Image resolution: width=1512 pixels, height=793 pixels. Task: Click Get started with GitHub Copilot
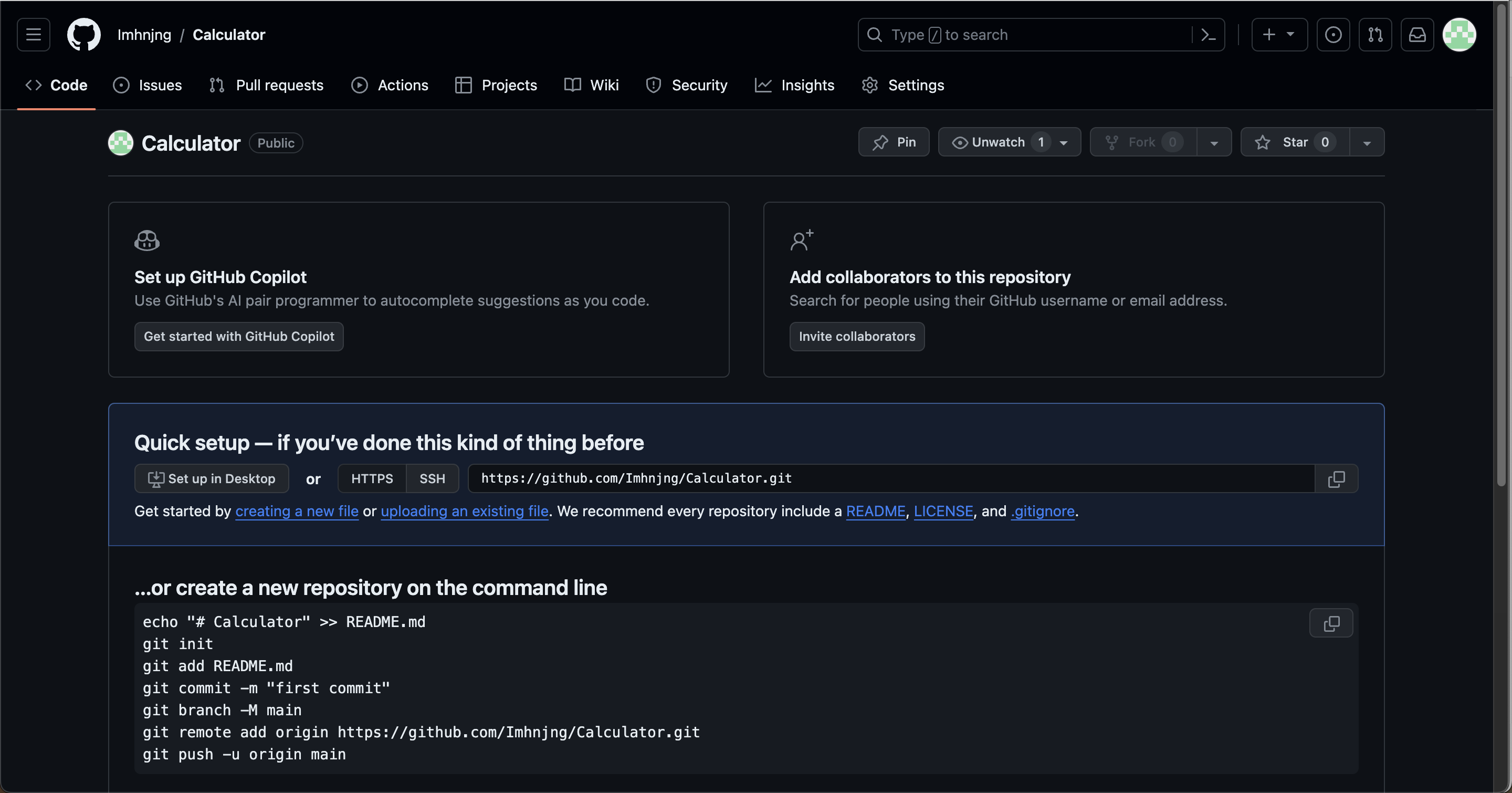tap(239, 337)
